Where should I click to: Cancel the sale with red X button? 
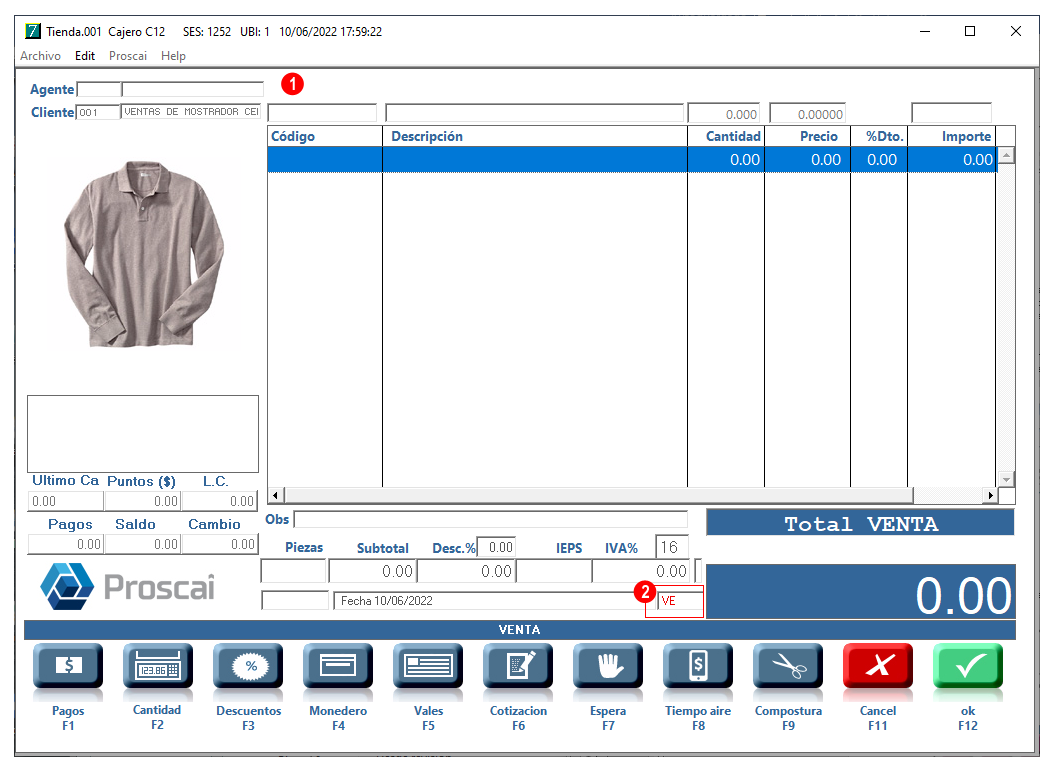[878, 666]
